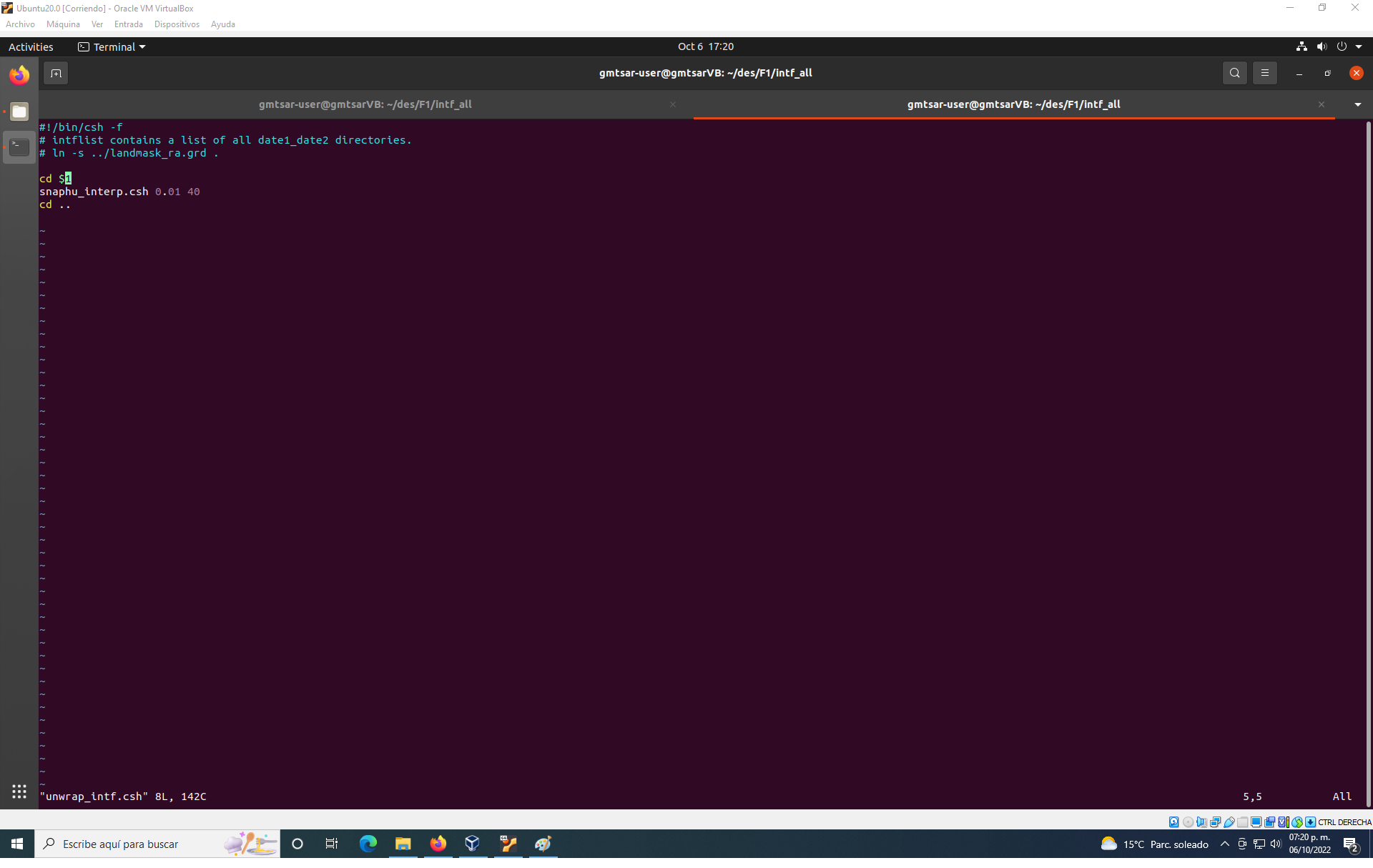Open the Dispositivos menu in VirtualBox
This screenshot has width=1373, height=868.
177,24
